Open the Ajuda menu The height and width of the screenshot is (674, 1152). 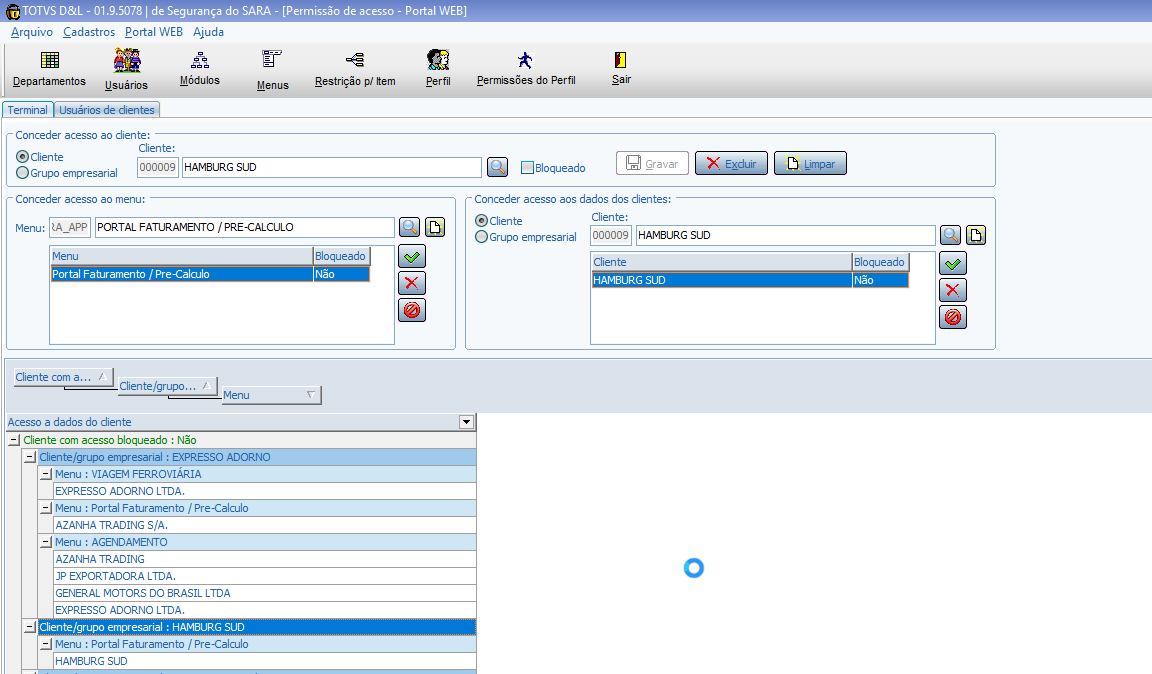209,32
